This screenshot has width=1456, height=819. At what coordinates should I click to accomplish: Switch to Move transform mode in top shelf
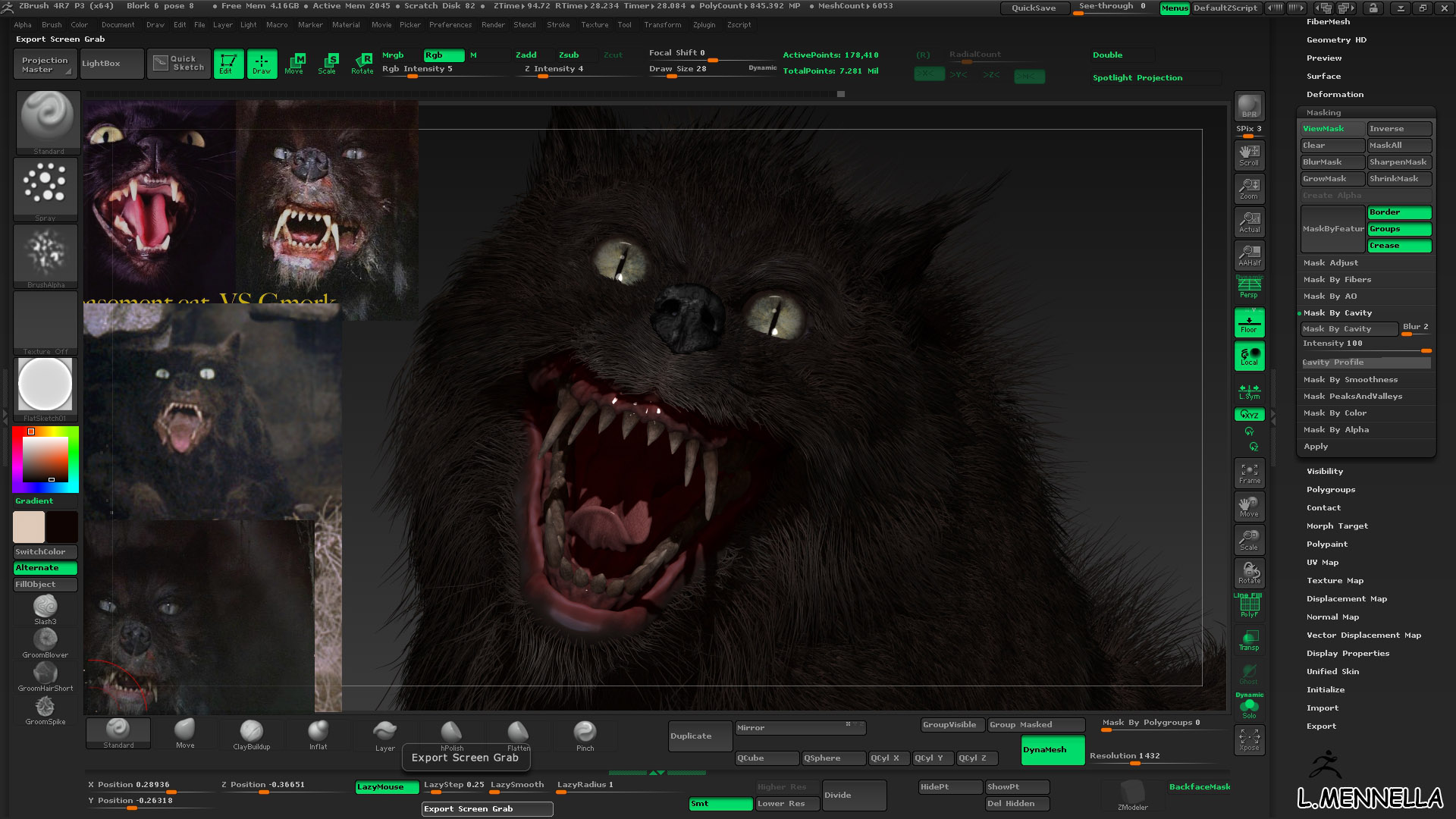tap(294, 64)
